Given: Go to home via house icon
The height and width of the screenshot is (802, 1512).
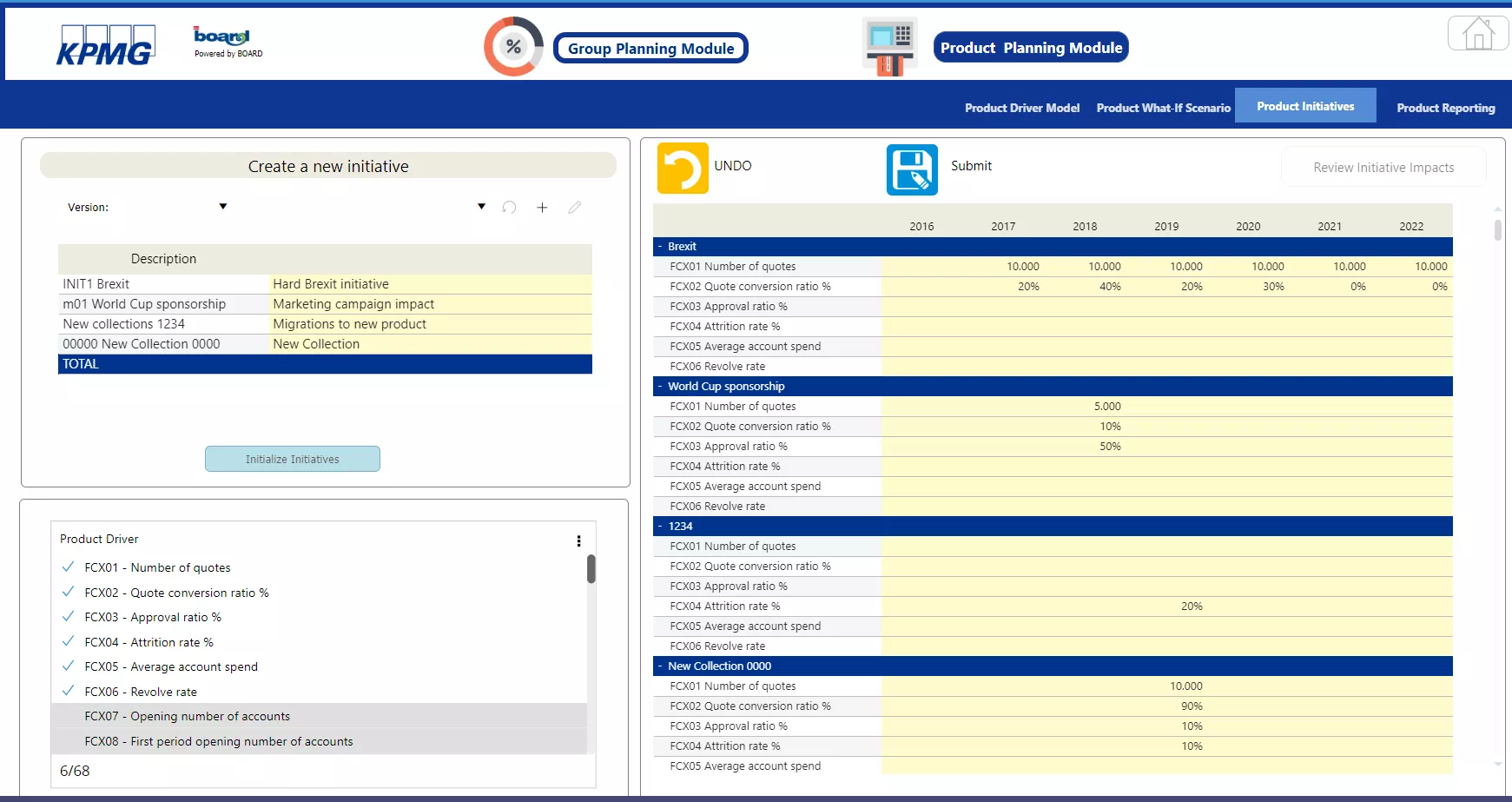Looking at the screenshot, I should coord(1477,35).
